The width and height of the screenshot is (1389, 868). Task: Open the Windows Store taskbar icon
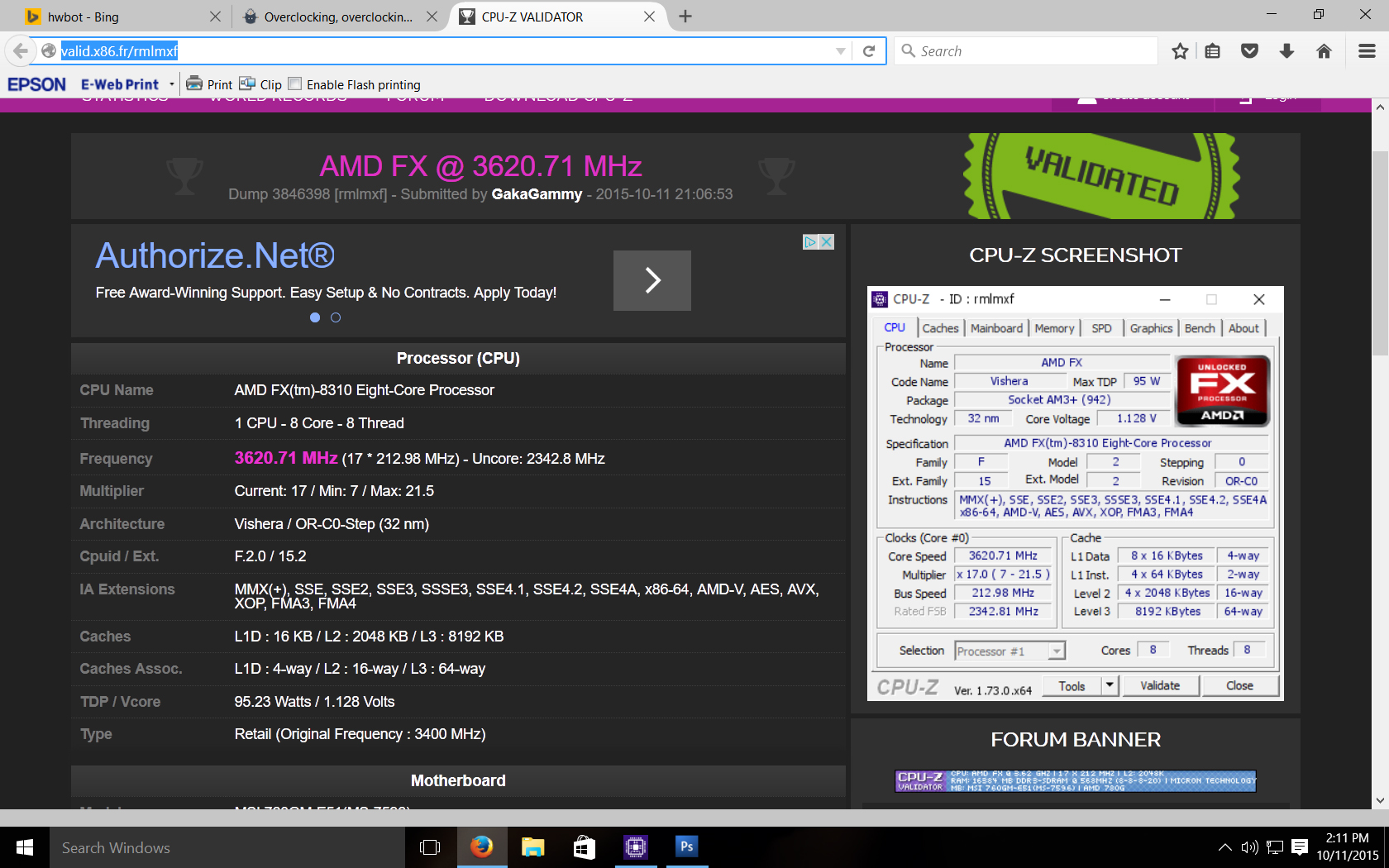pos(584,847)
